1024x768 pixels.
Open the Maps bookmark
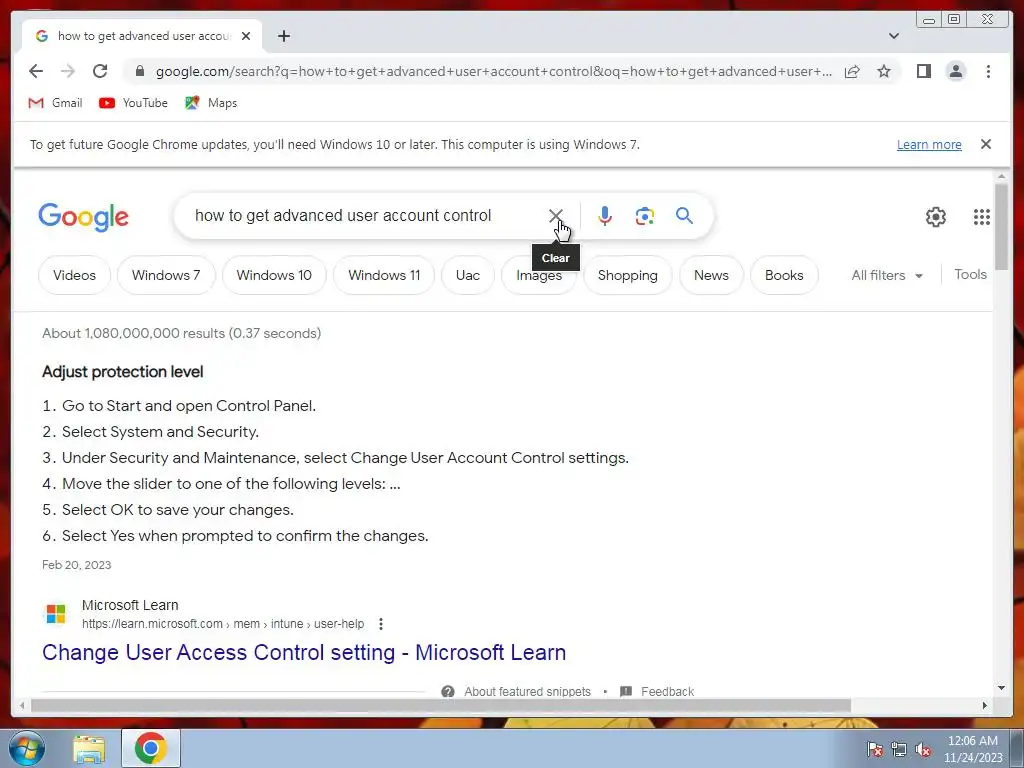[211, 103]
